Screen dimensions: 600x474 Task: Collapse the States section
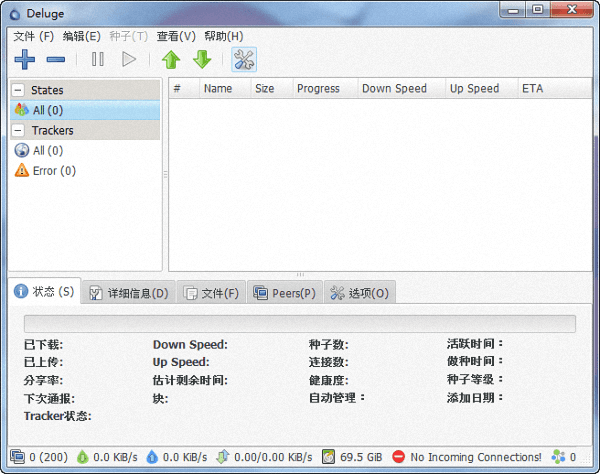[x=18, y=90]
